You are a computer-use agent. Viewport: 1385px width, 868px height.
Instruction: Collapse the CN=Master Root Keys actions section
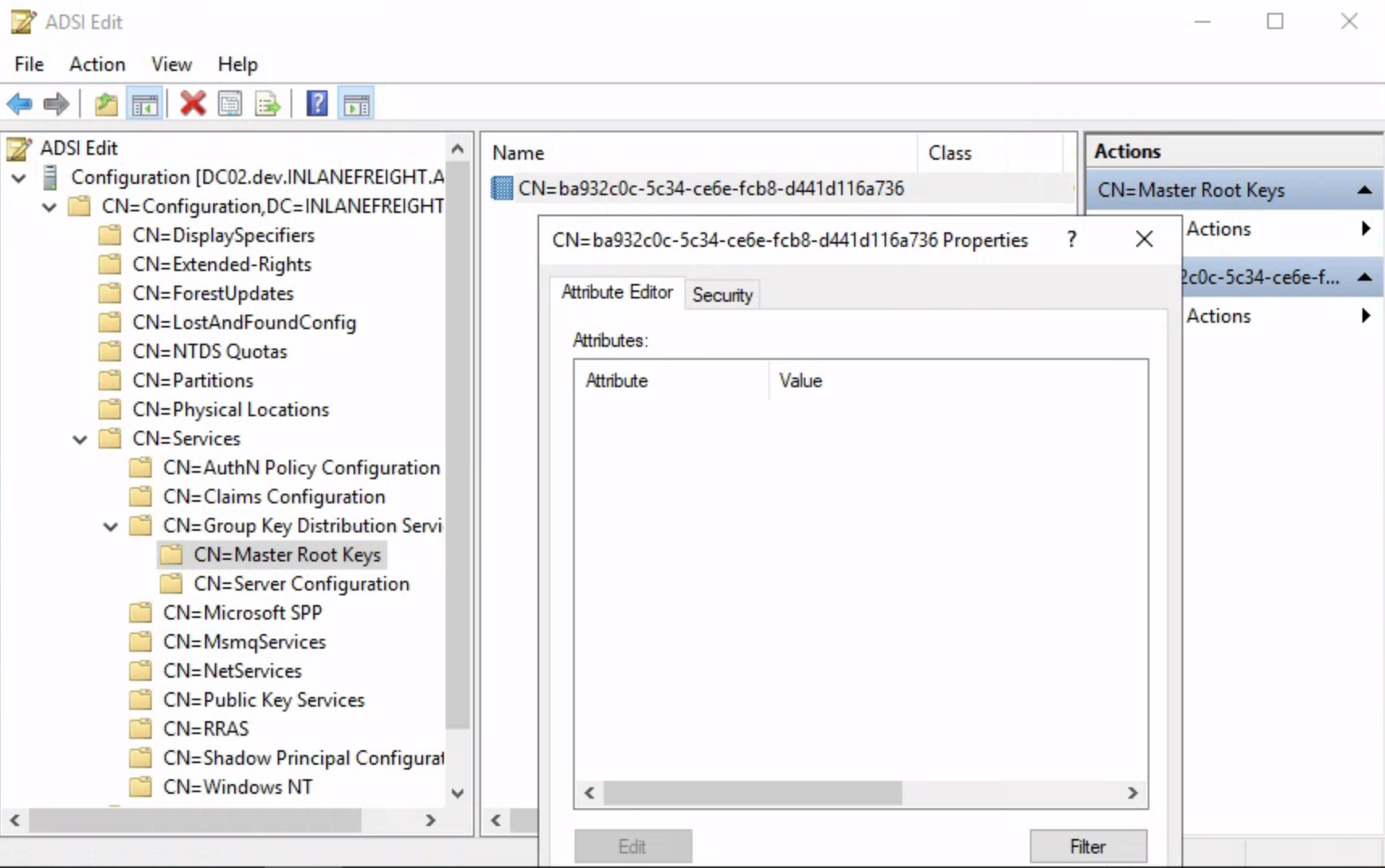(1364, 190)
